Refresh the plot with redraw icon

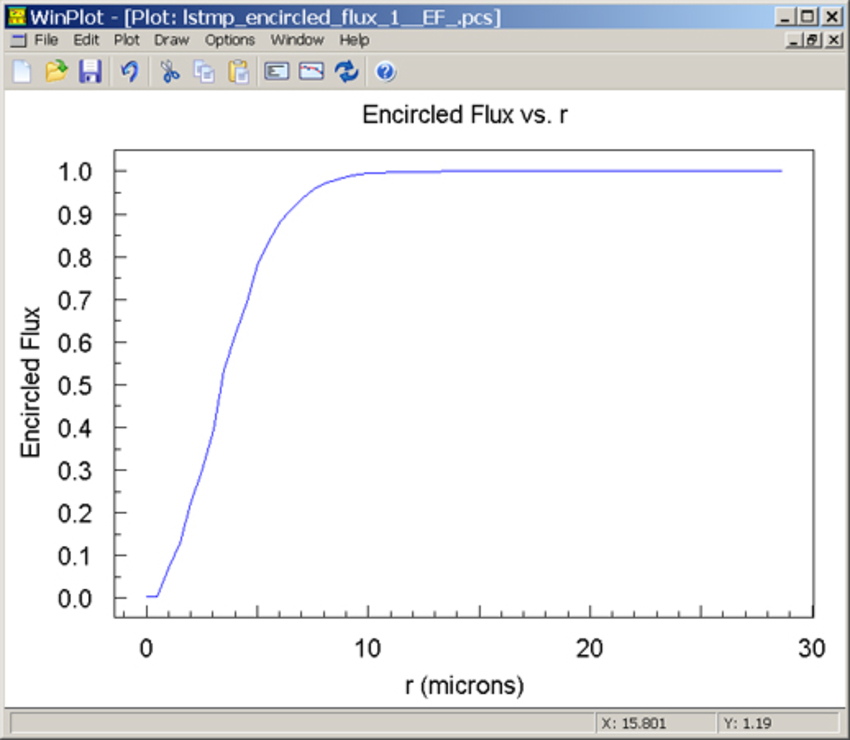click(345, 71)
